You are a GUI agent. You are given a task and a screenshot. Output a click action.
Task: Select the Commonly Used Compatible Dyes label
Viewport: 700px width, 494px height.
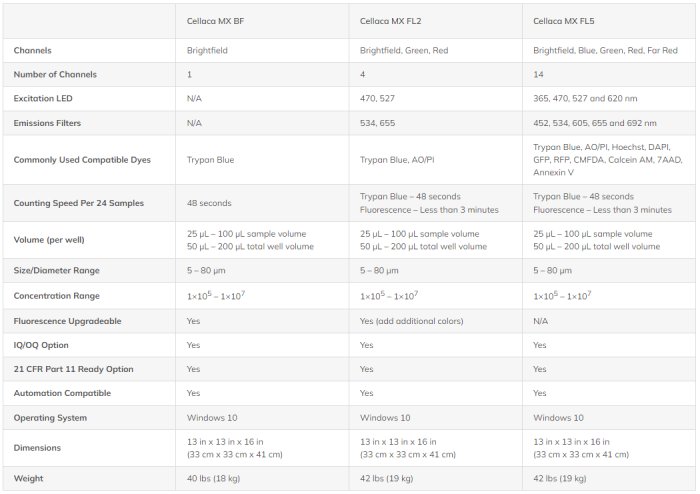pyautogui.click(x=77, y=159)
